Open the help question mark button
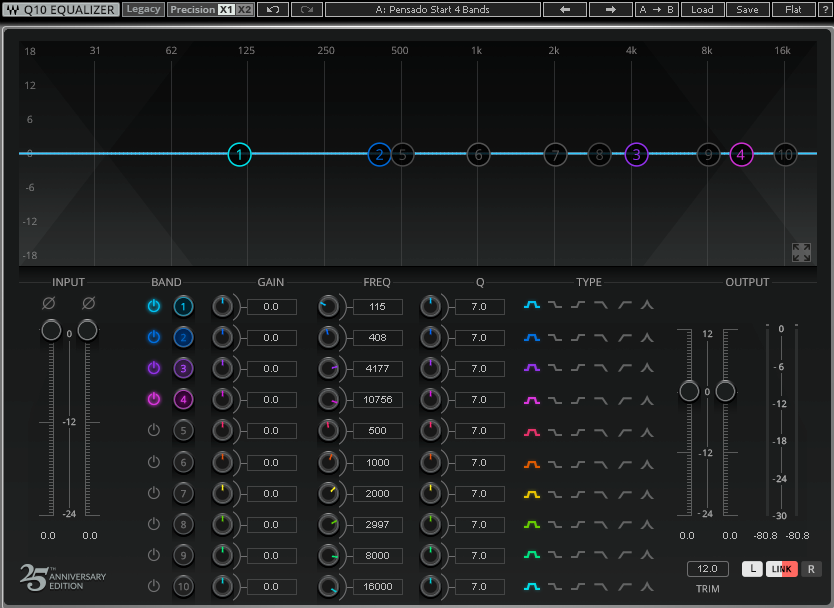 825,10
